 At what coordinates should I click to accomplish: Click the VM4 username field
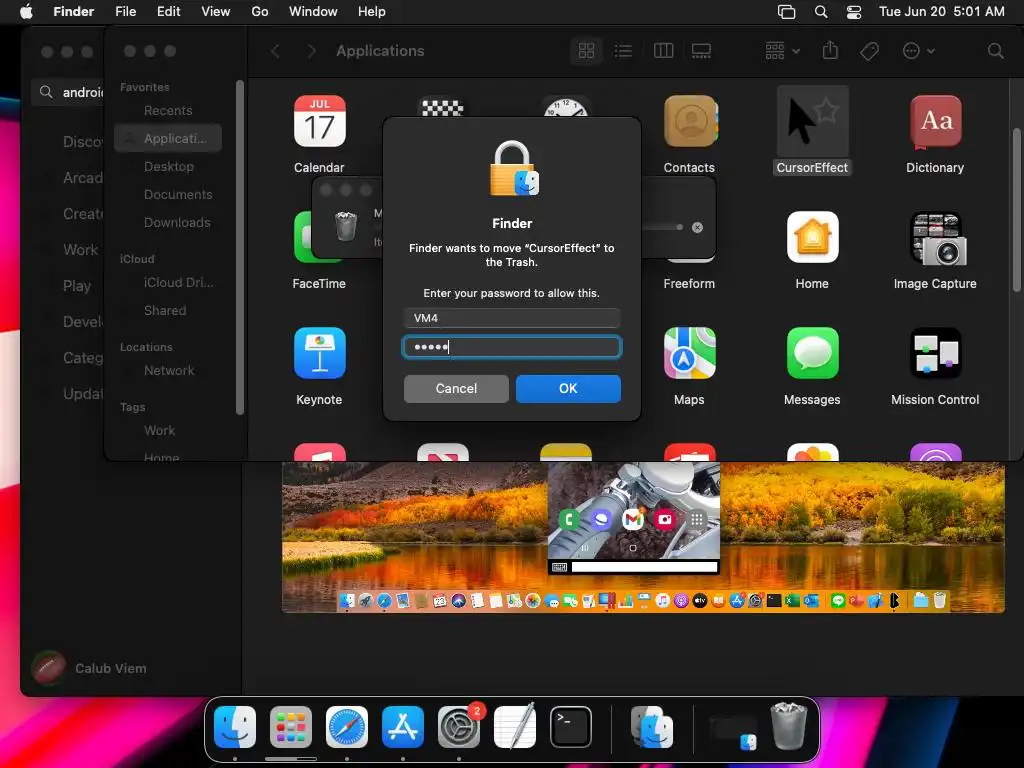point(511,318)
